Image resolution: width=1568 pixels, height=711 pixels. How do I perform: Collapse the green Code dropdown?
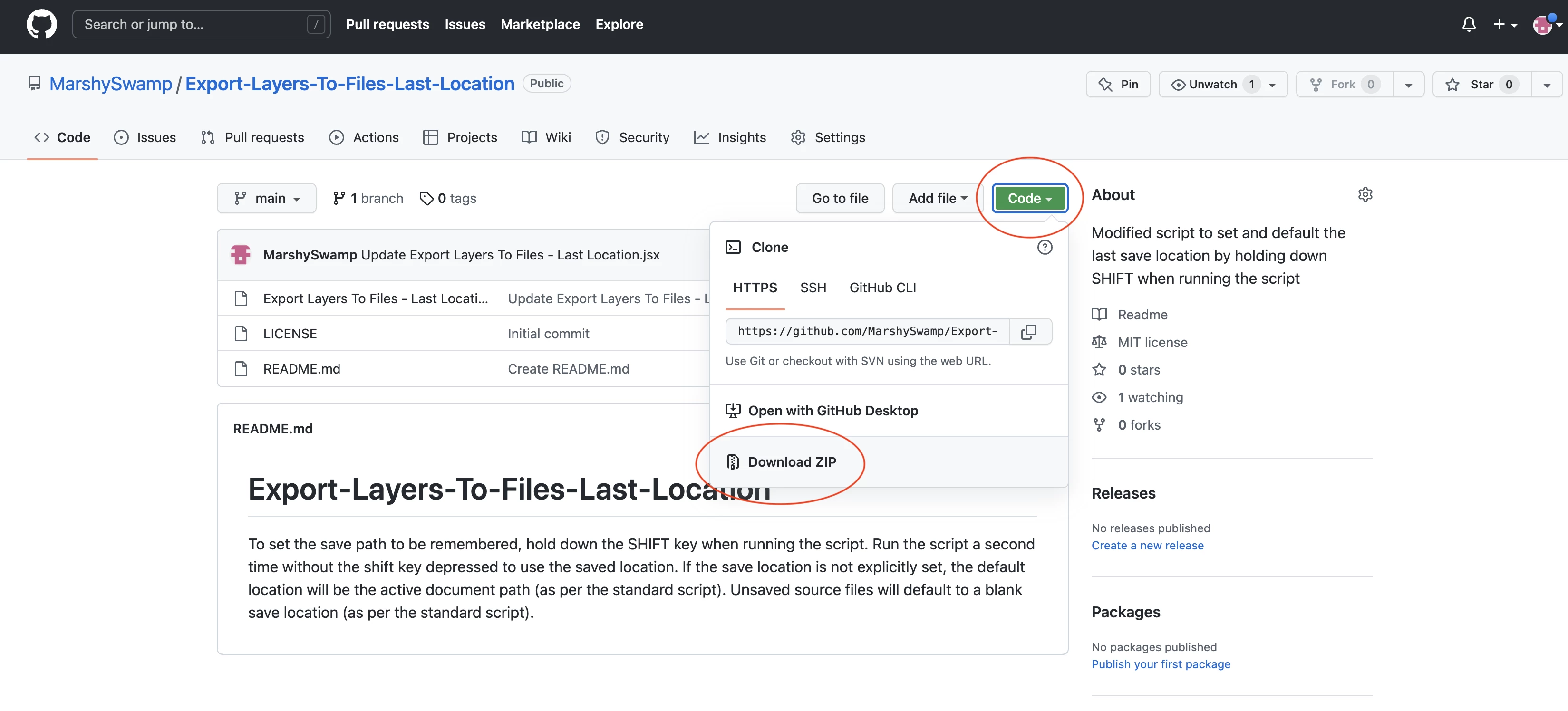(x=1029, y=199)
